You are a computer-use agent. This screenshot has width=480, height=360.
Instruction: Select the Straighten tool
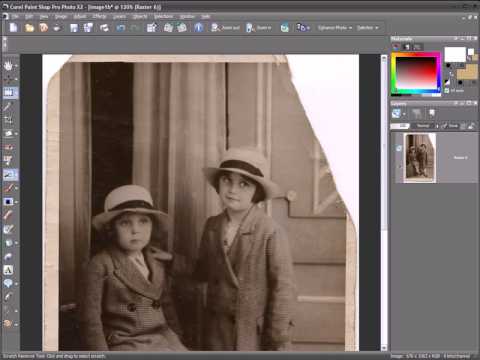pyautogui.click(x=8, y=133)
